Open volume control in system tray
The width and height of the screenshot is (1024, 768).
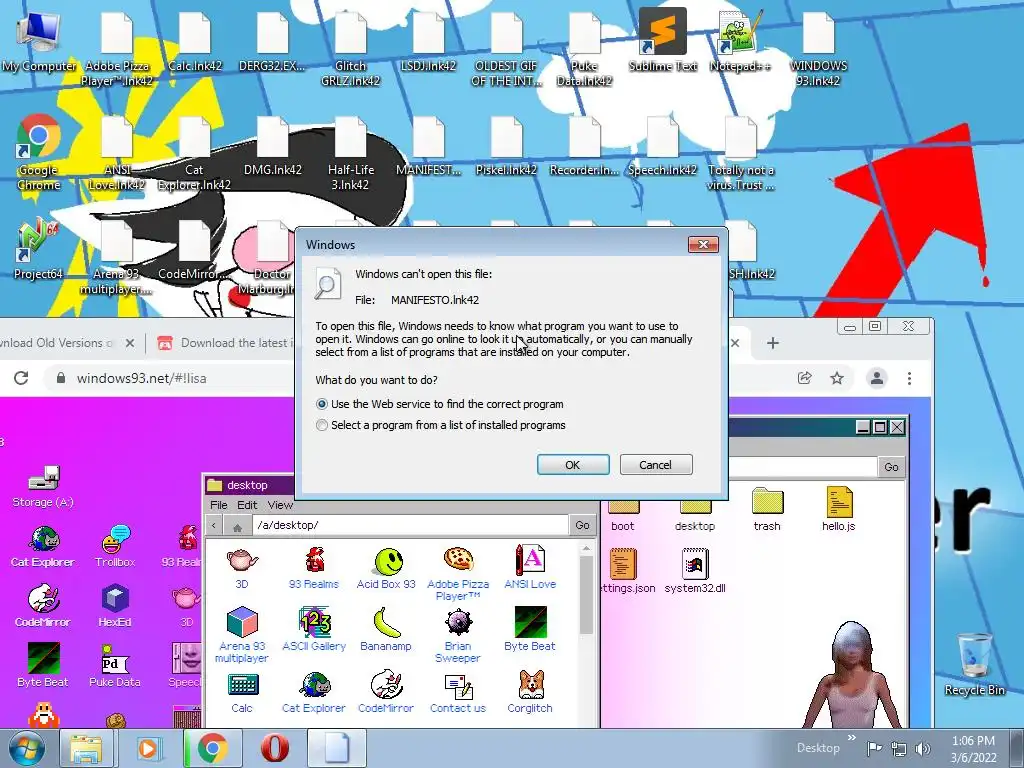click(922, 749)
